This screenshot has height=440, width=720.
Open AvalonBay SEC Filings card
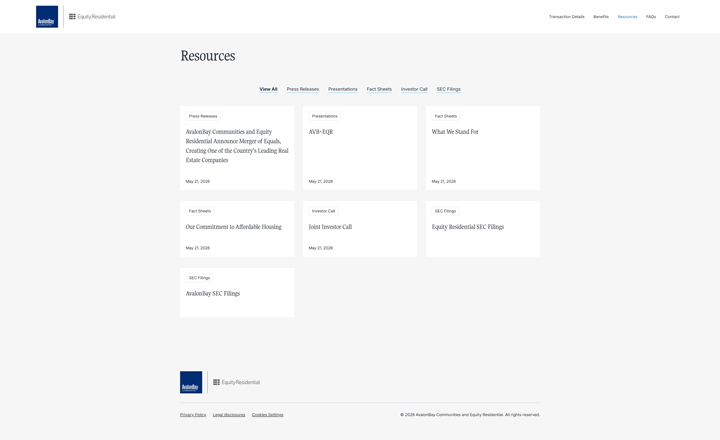pos(237,293)
